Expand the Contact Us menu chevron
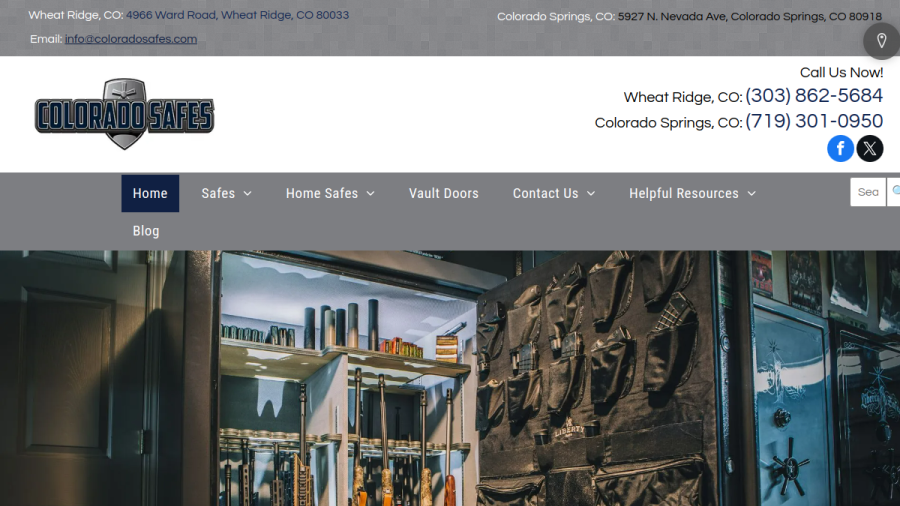 pos(591,194)
